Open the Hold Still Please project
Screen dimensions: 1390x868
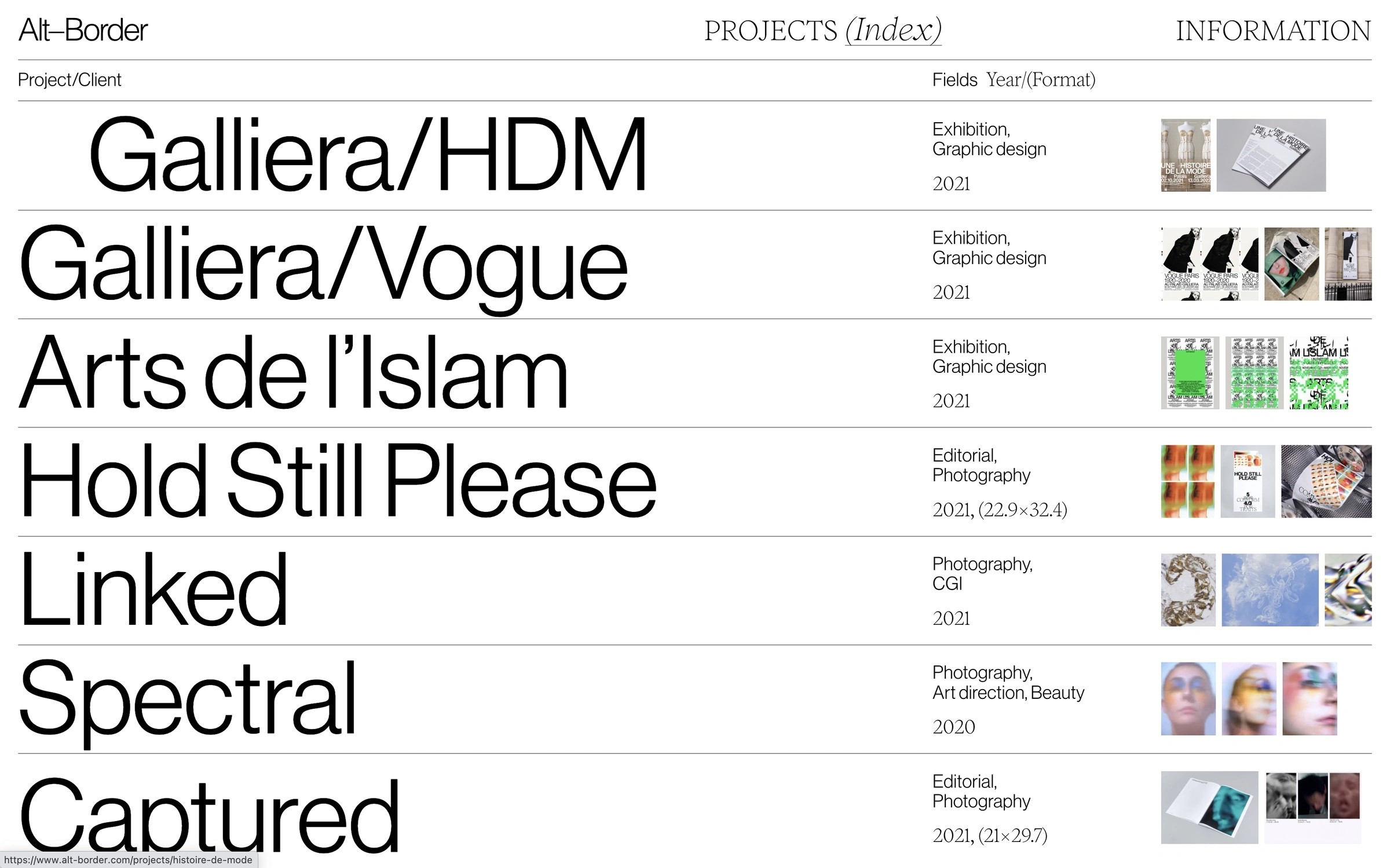click(x=338, y=481)
